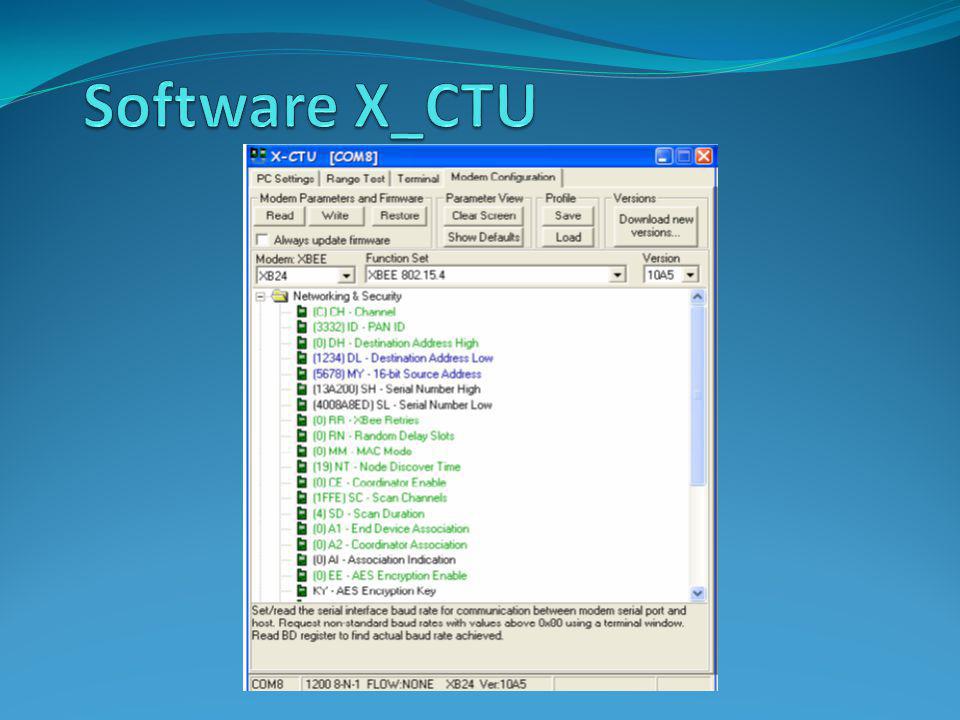Click the icon beside SH - Serial Number High

[x=301, y=389]
